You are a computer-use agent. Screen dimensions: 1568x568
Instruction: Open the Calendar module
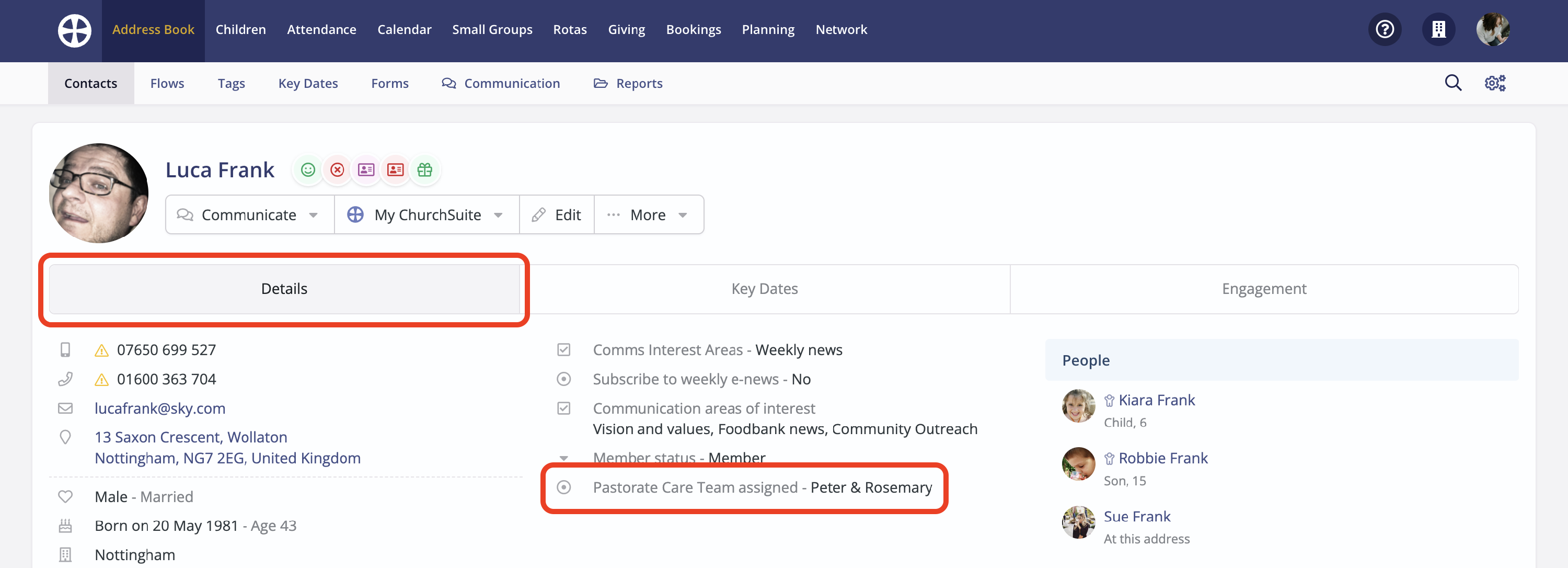click(x=404, y=30)
